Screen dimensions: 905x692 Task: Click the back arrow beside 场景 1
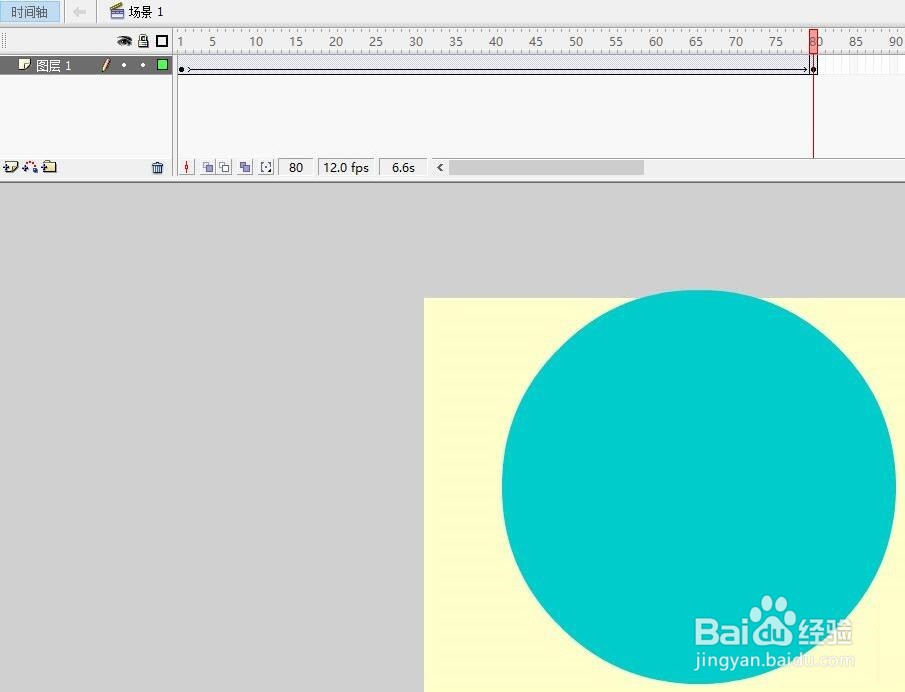(x=80, y=12)
